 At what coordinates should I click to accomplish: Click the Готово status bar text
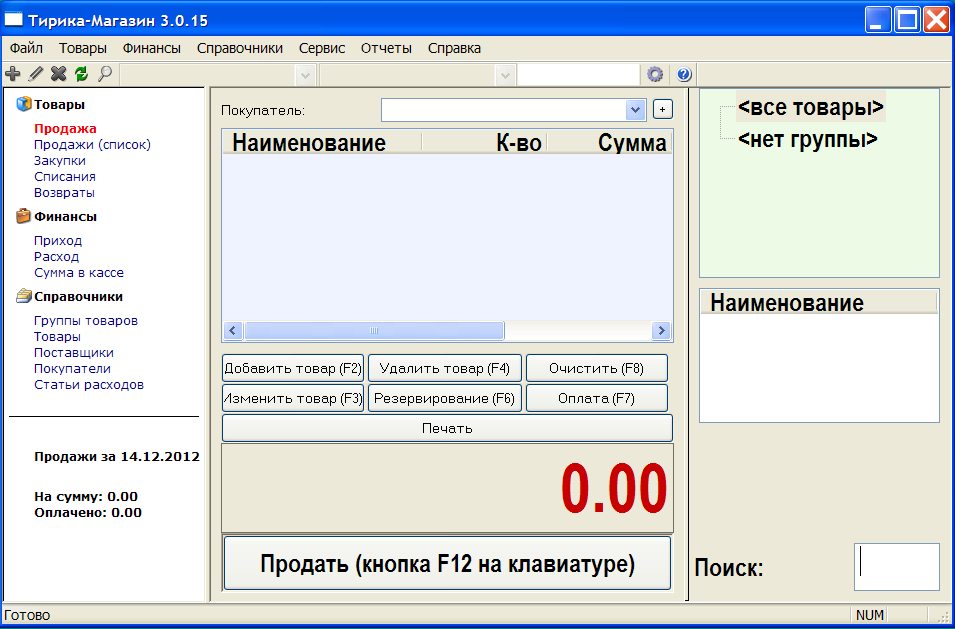(27, 616)
